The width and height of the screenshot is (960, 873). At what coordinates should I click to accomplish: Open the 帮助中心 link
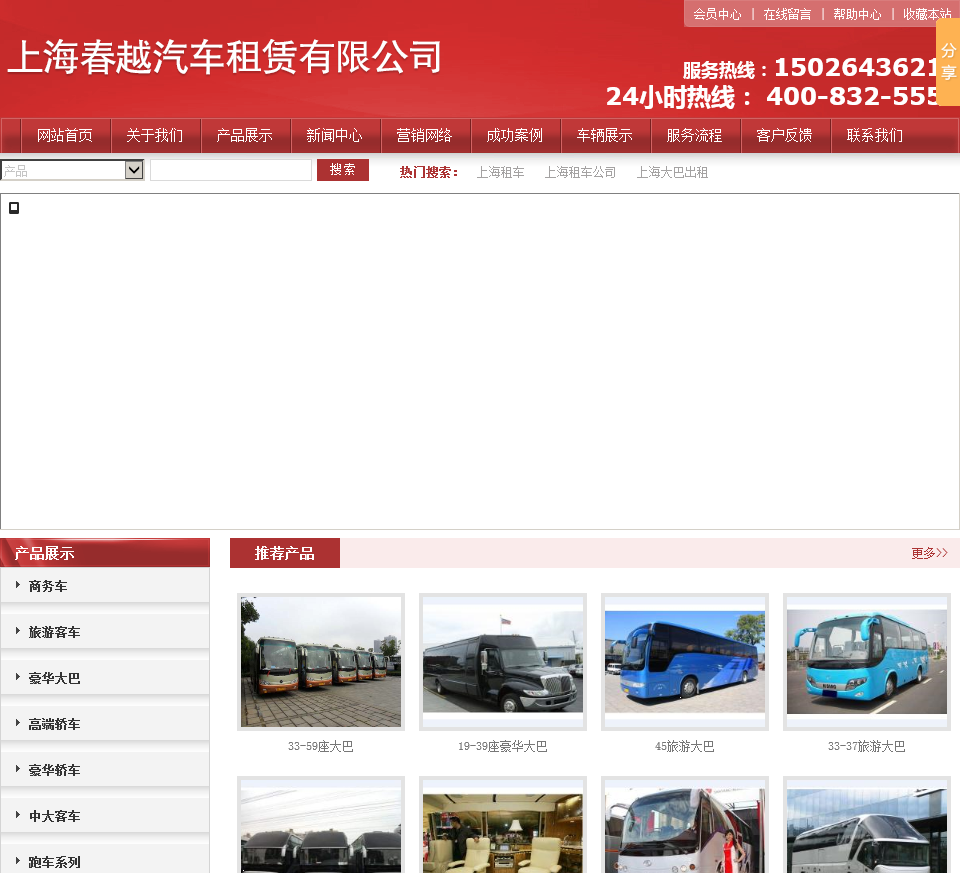point(857,14)
